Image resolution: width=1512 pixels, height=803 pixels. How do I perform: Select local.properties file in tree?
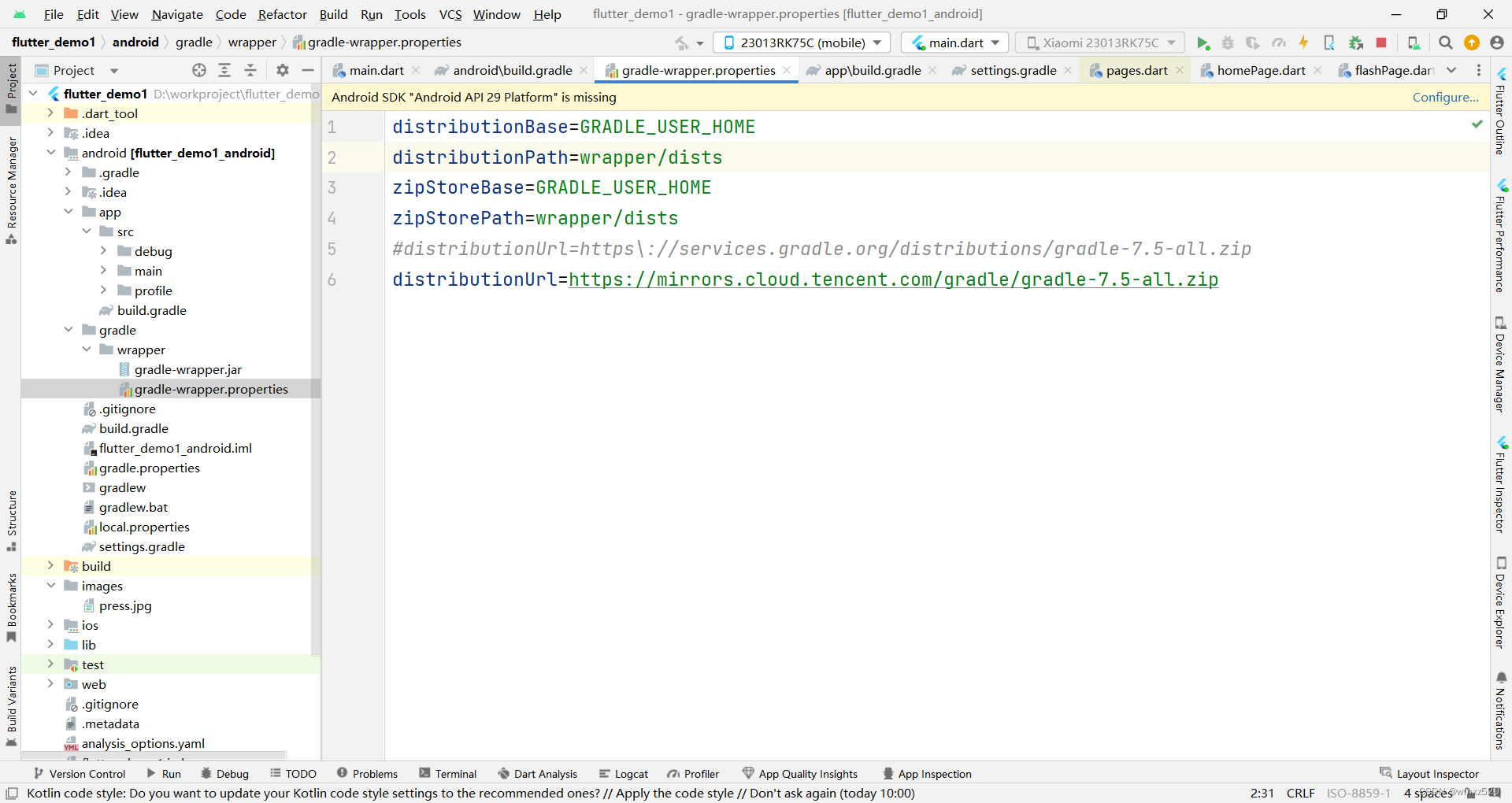coord(144,527)
